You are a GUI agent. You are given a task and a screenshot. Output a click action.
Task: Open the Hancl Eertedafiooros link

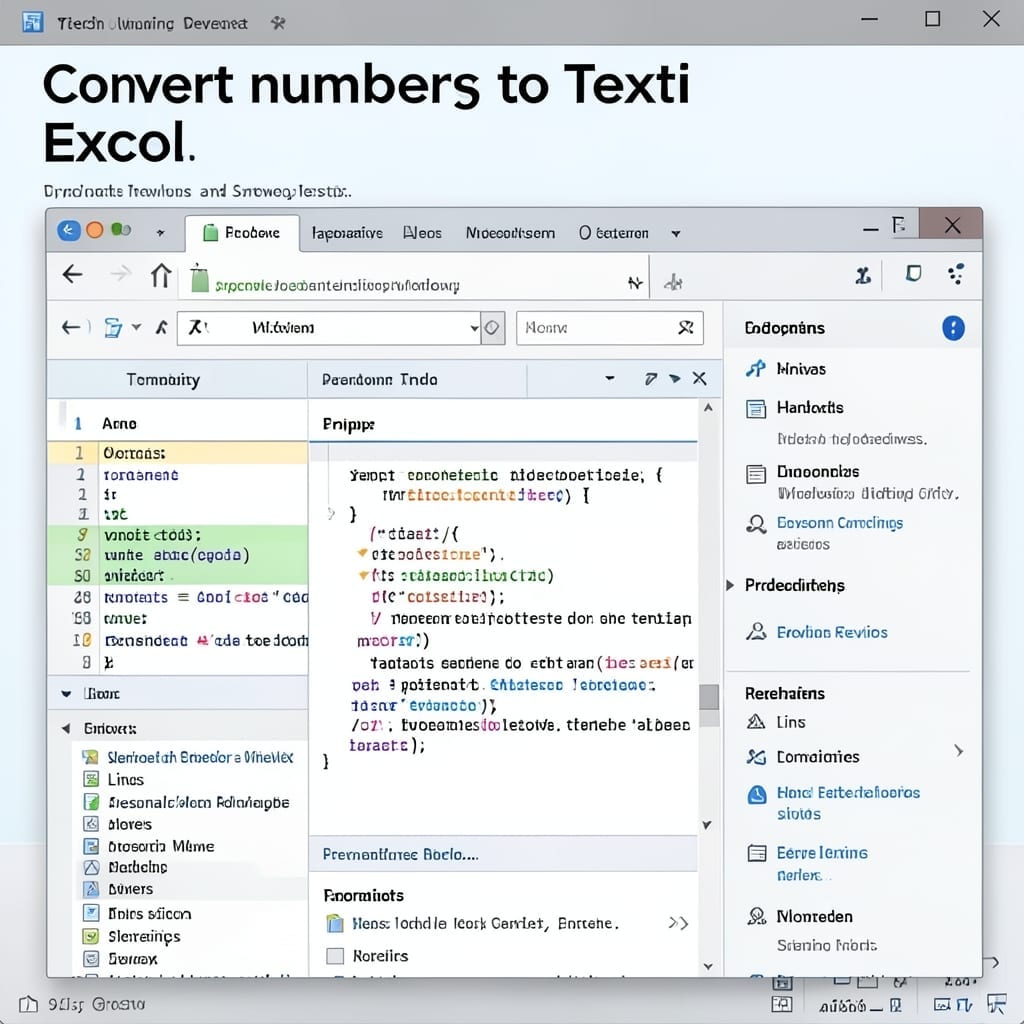(x=848, y=793)
